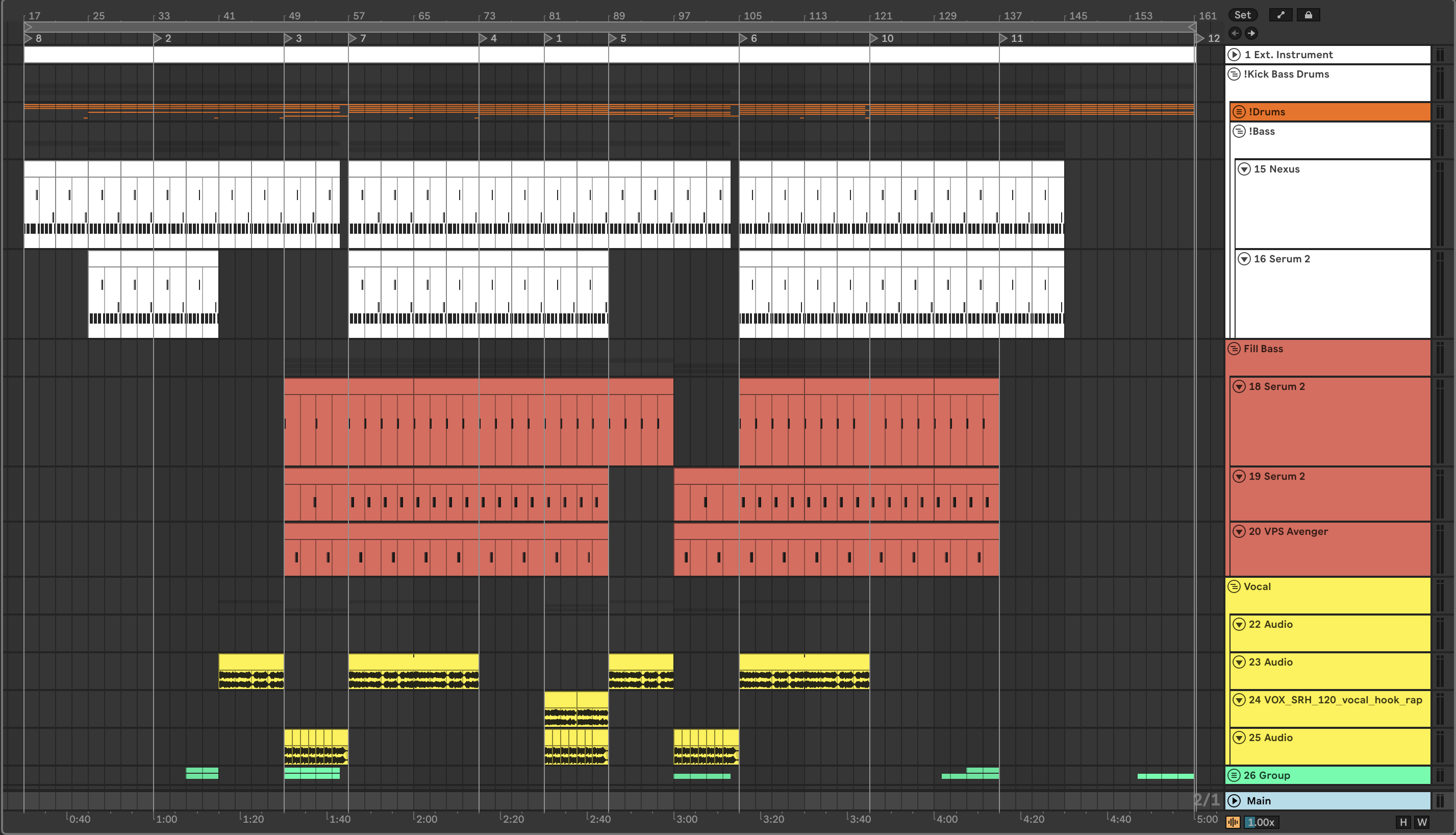Fold the Fill Bass group
1456x835 pixels.
click(1234, 349)
